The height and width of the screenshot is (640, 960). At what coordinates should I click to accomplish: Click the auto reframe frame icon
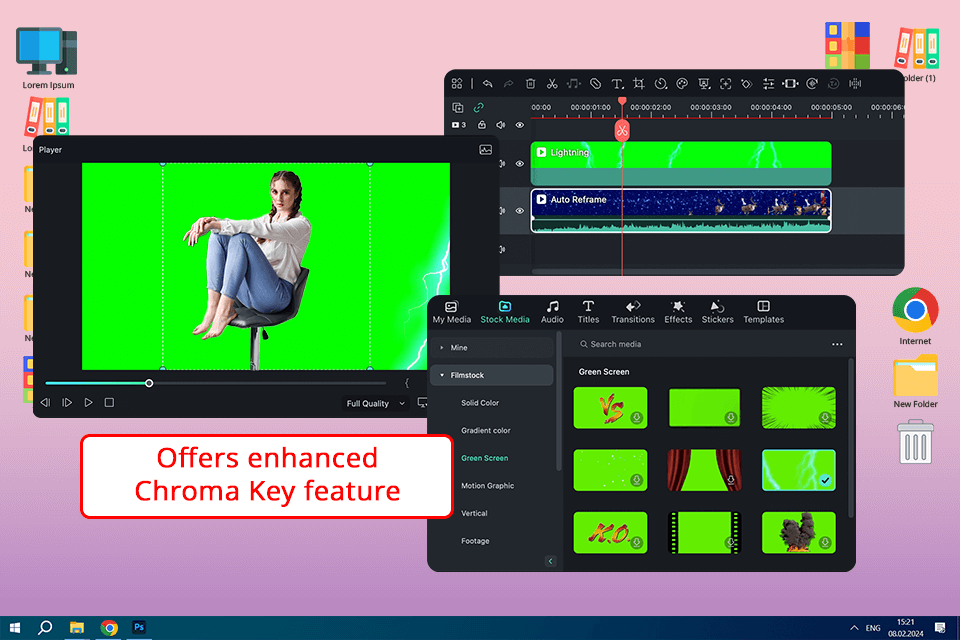tap(790, 83)
